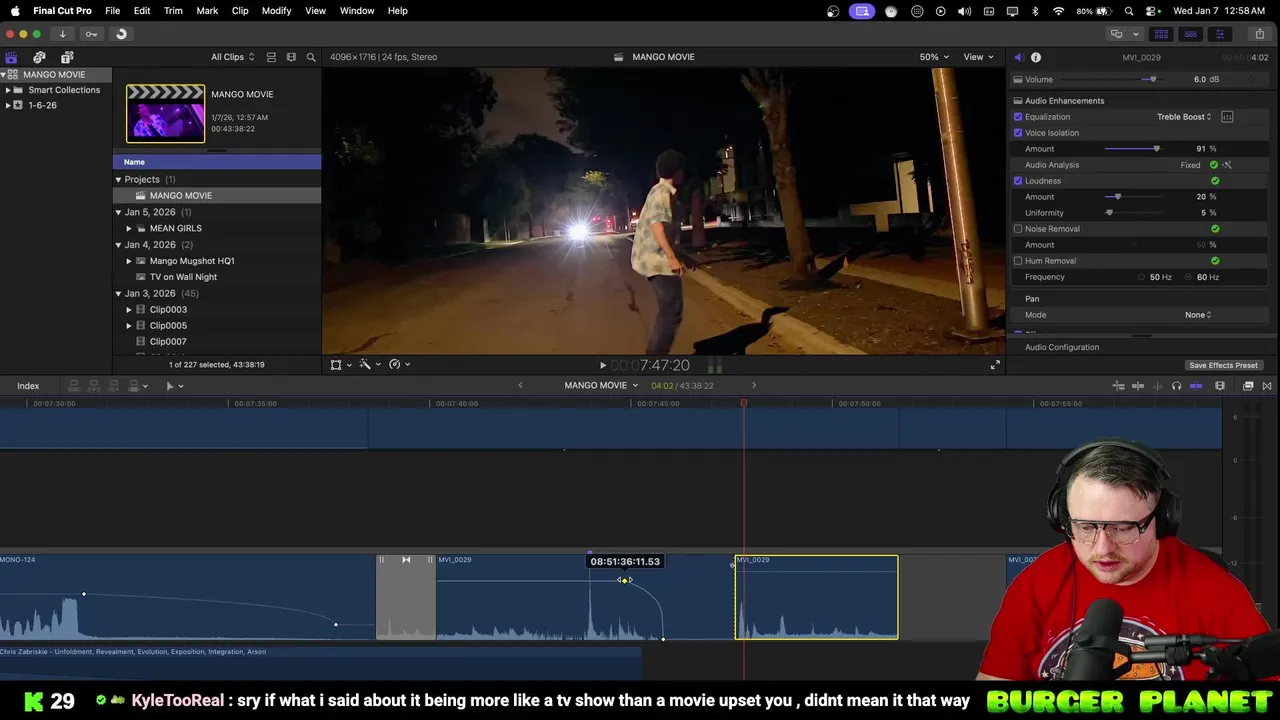The height and width of the screenshot is (720, 1280).
Task: Open the Titles and Generators sidebar
Action: click(x=67, y=57)
